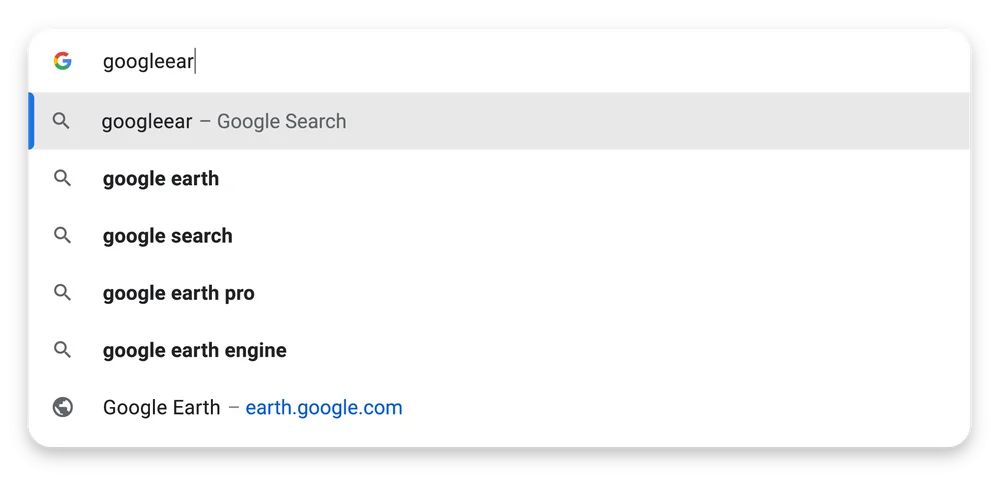Click the "Google Earth" site title

[161, 408]
